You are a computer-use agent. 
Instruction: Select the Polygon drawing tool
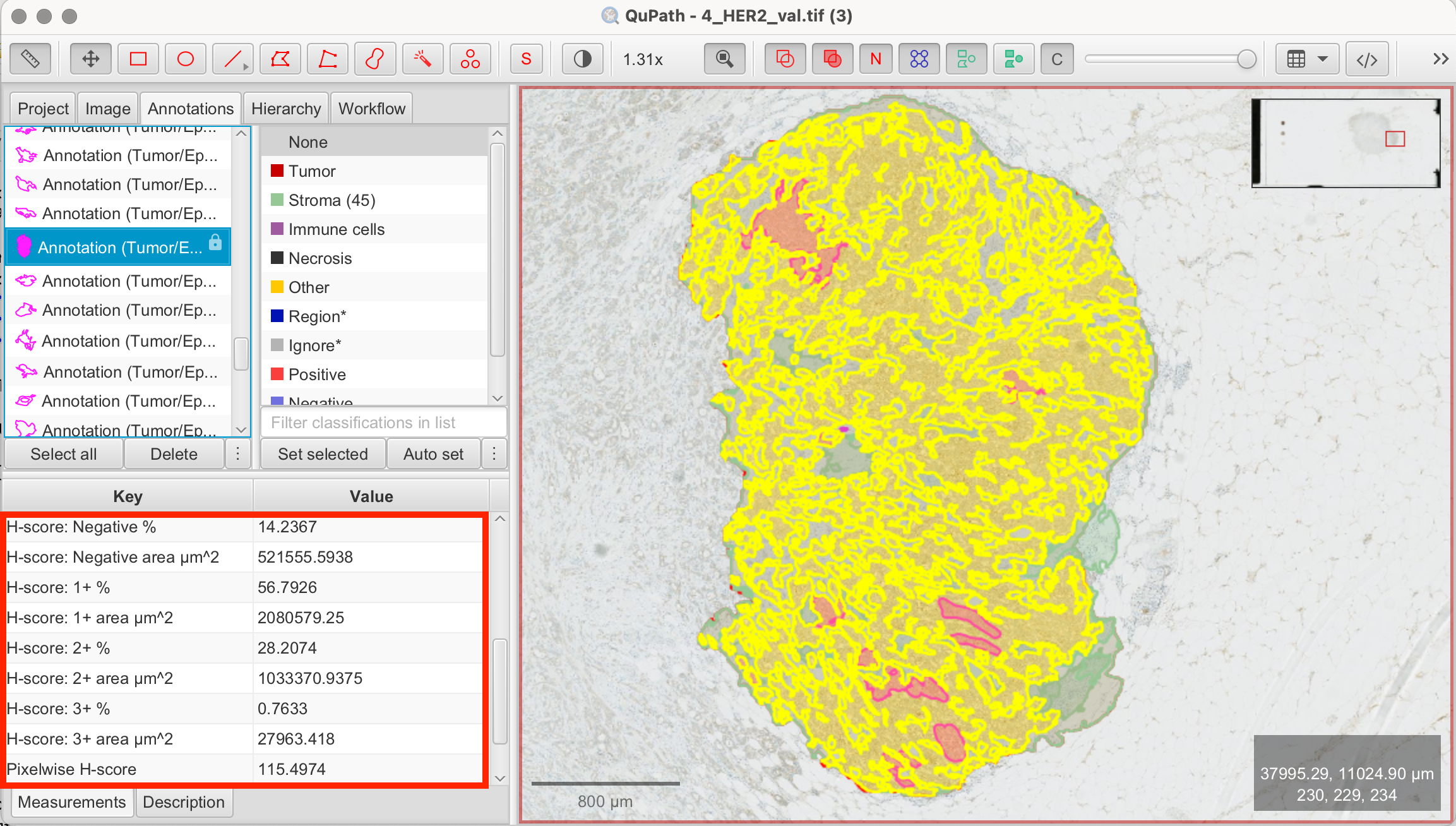click(280, 59)
